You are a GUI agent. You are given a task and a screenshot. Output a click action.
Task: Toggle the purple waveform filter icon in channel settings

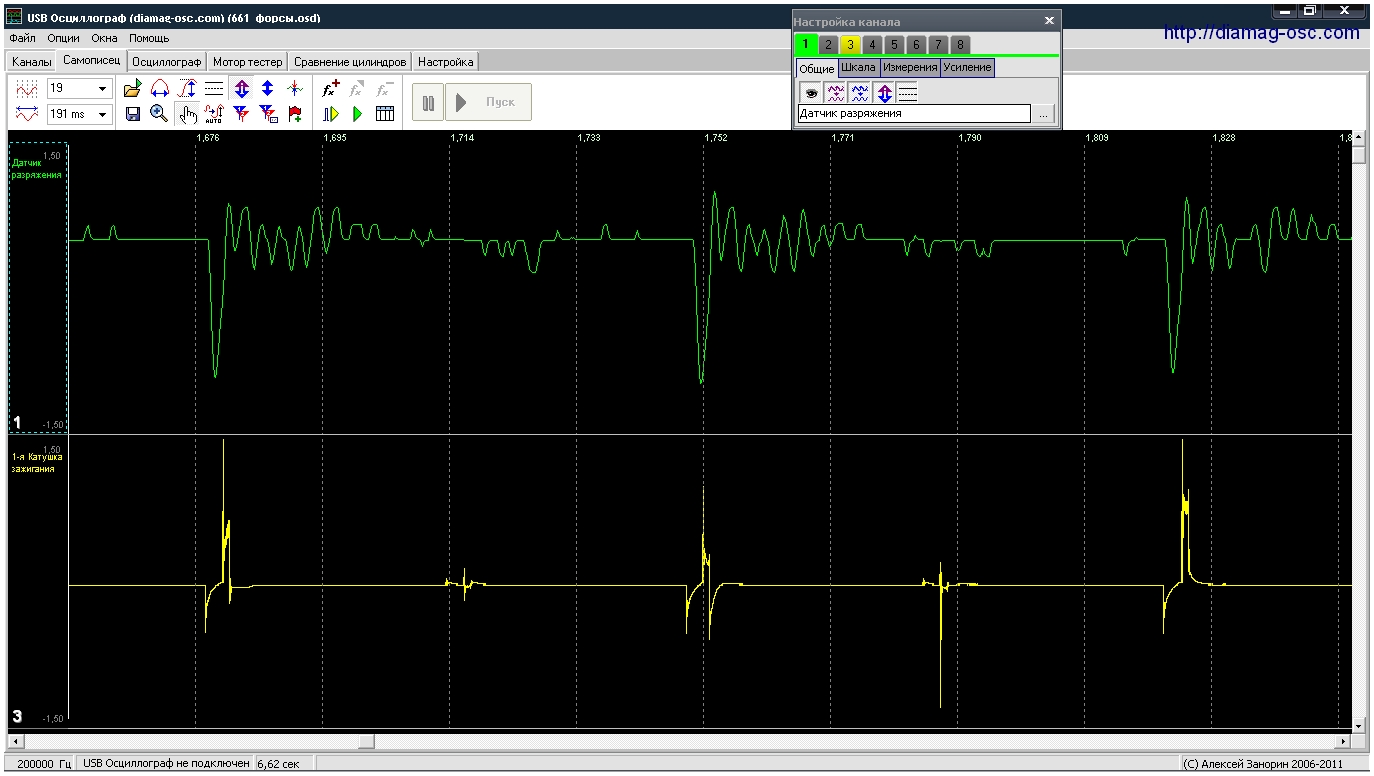(x=834, y=93)
